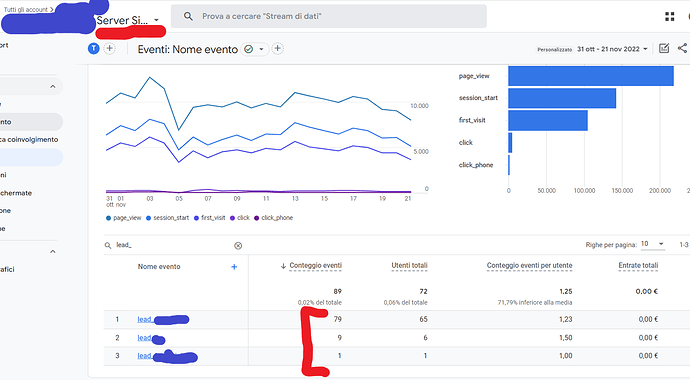Open the Righe per pagina dropdown
Image resolution: width=690 pixels, height=380 pixels.
tap(653, 244)
